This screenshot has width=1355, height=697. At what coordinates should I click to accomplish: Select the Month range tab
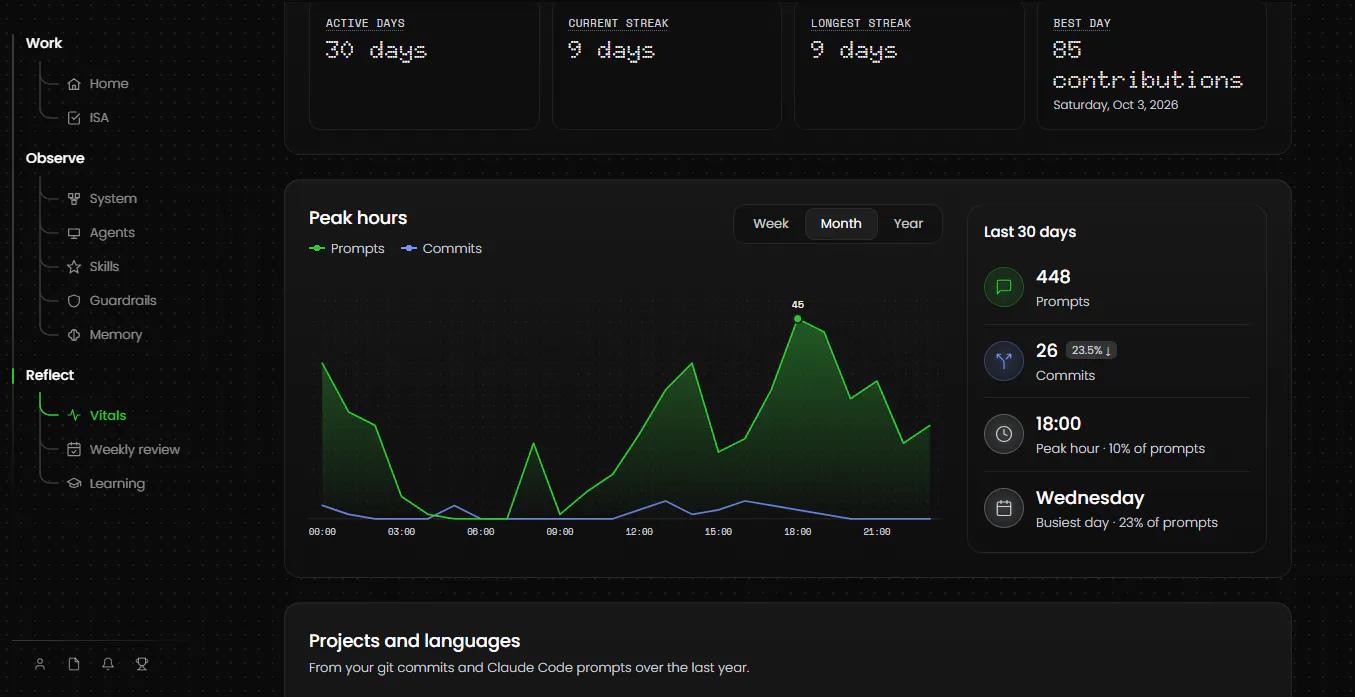[x=841, y=224]
